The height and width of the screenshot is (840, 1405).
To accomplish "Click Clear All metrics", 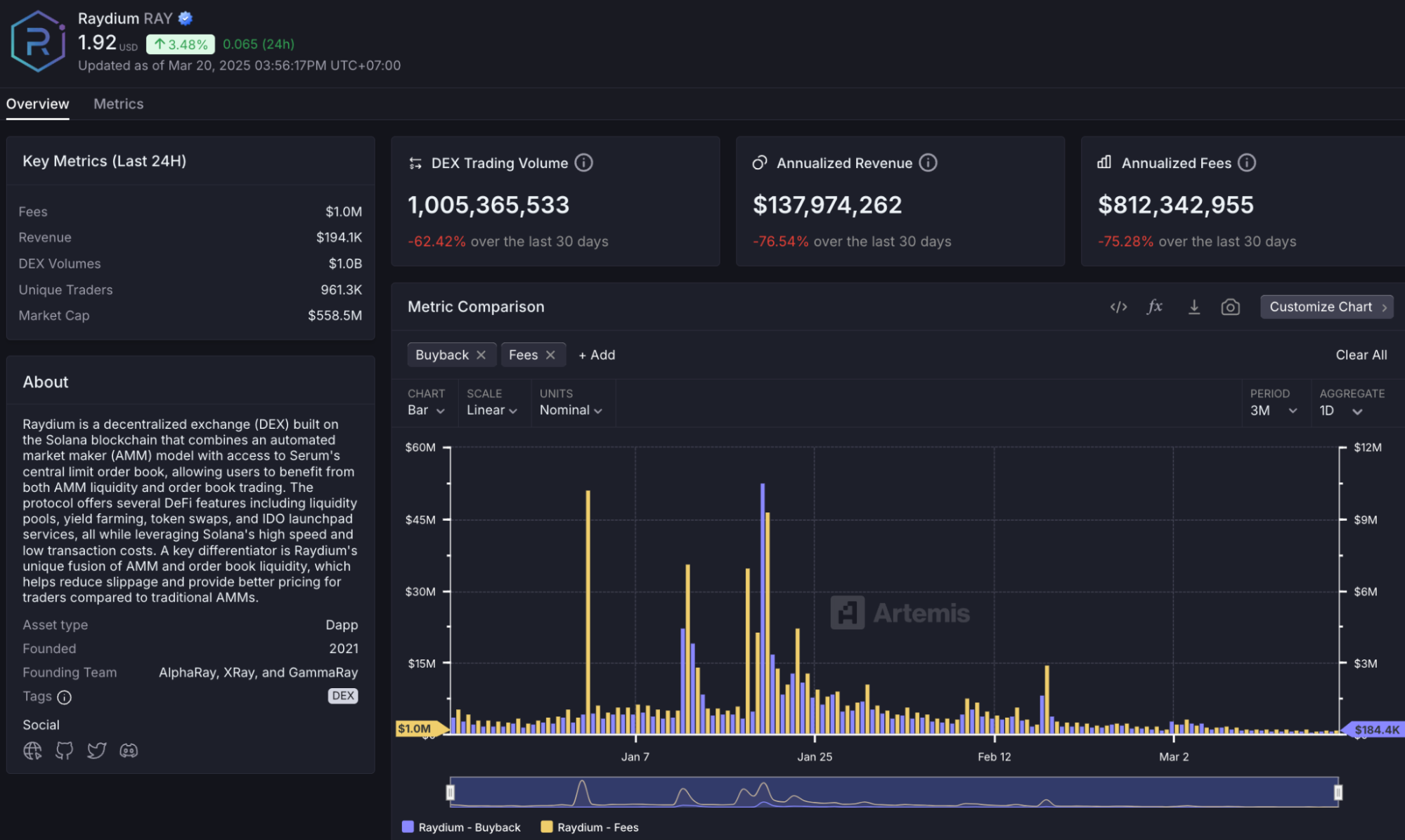I will point(1361,355).
